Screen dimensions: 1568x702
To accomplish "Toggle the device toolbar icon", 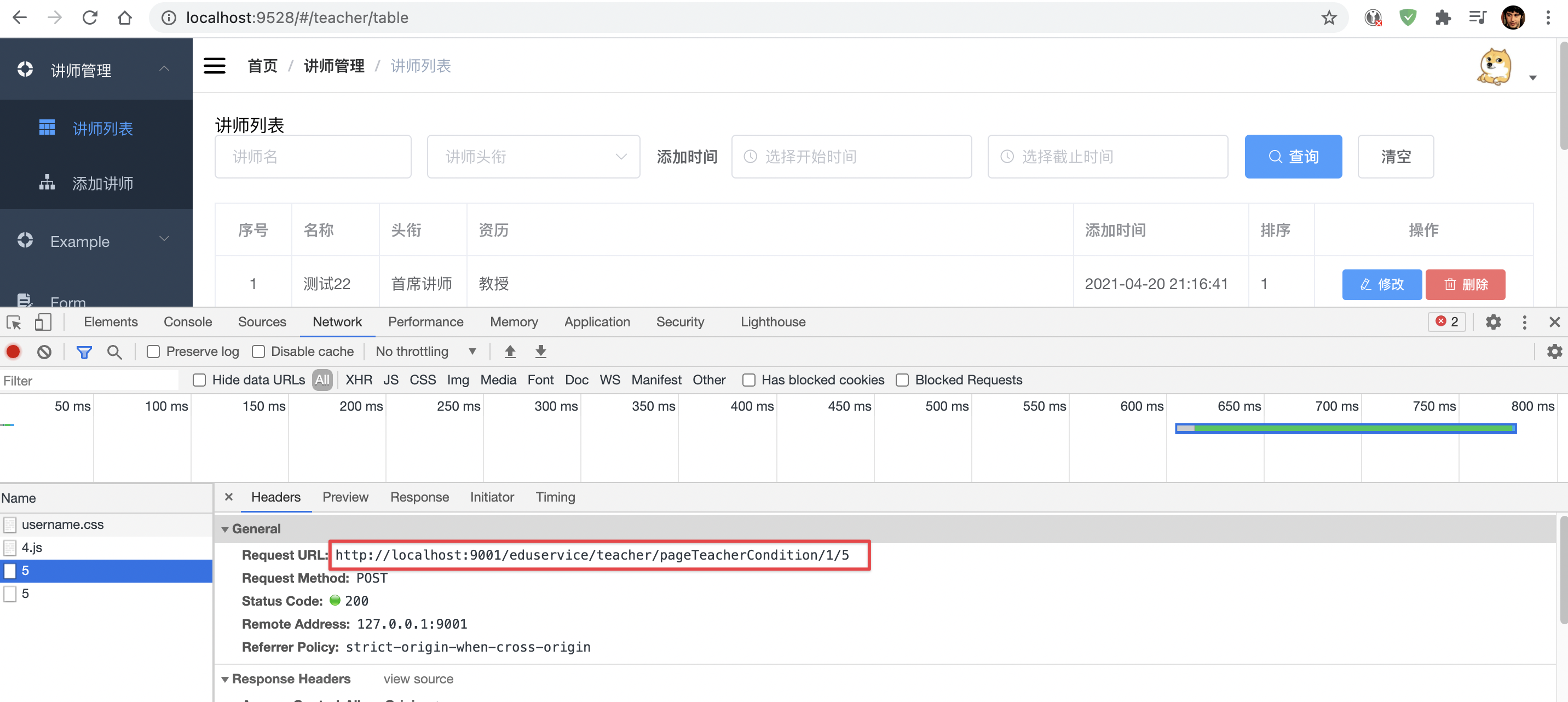I will click(43, 322).
